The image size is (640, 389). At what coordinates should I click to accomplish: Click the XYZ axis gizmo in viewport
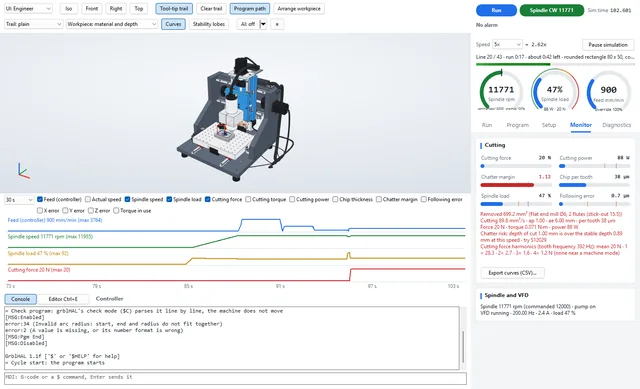(23, 170)
